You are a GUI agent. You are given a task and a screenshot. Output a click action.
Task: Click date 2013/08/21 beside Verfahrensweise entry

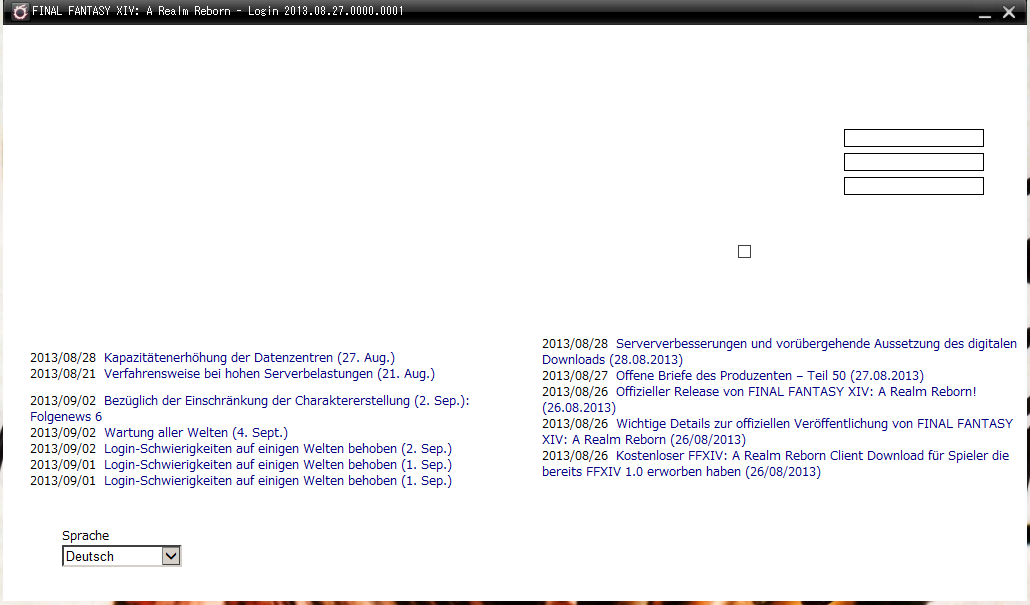[x=63, y=374]
